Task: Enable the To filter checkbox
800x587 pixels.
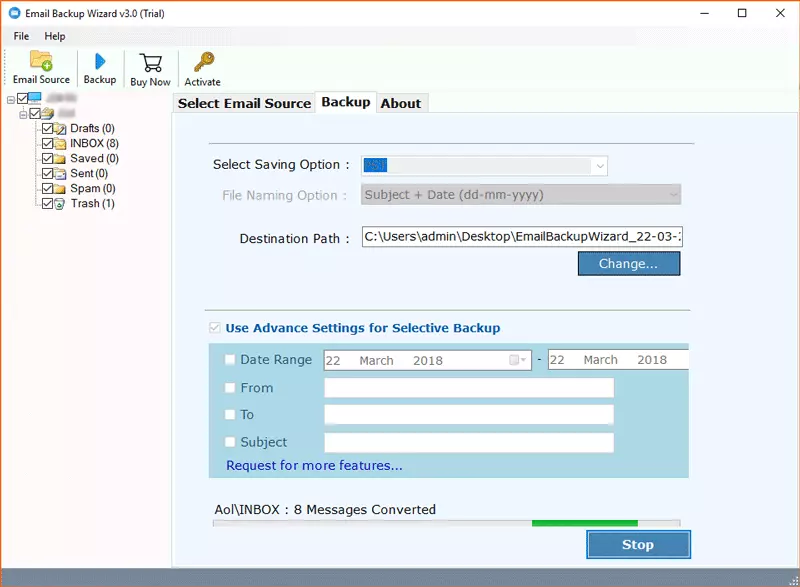Action: pos(230,415)
